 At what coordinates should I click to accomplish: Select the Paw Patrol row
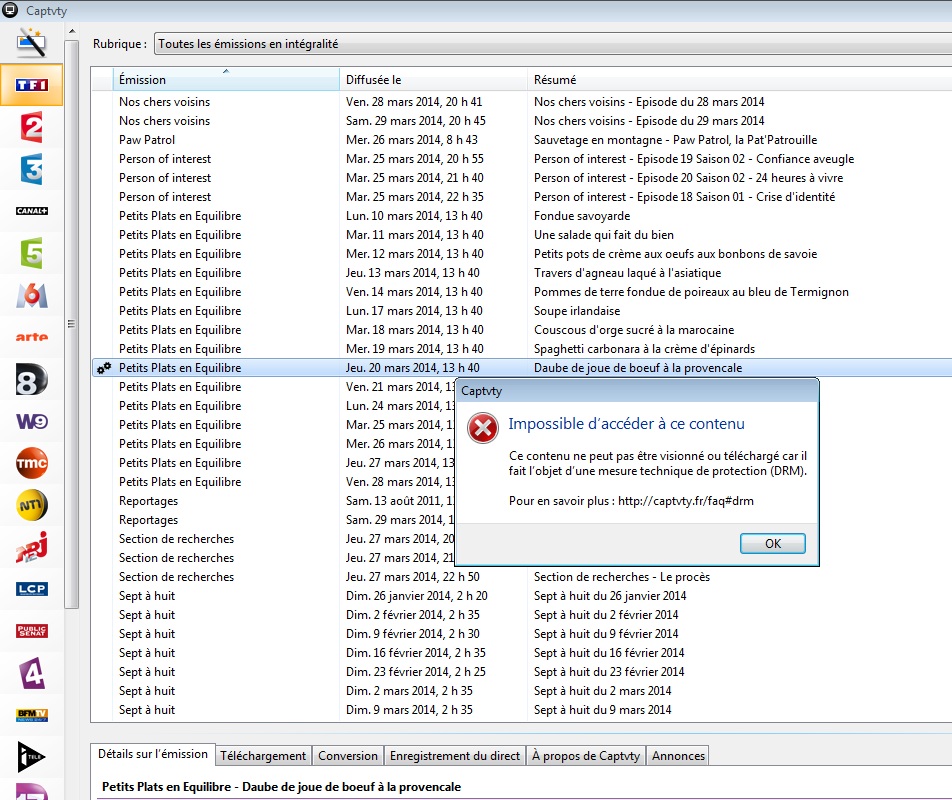[x=147, y=140]
